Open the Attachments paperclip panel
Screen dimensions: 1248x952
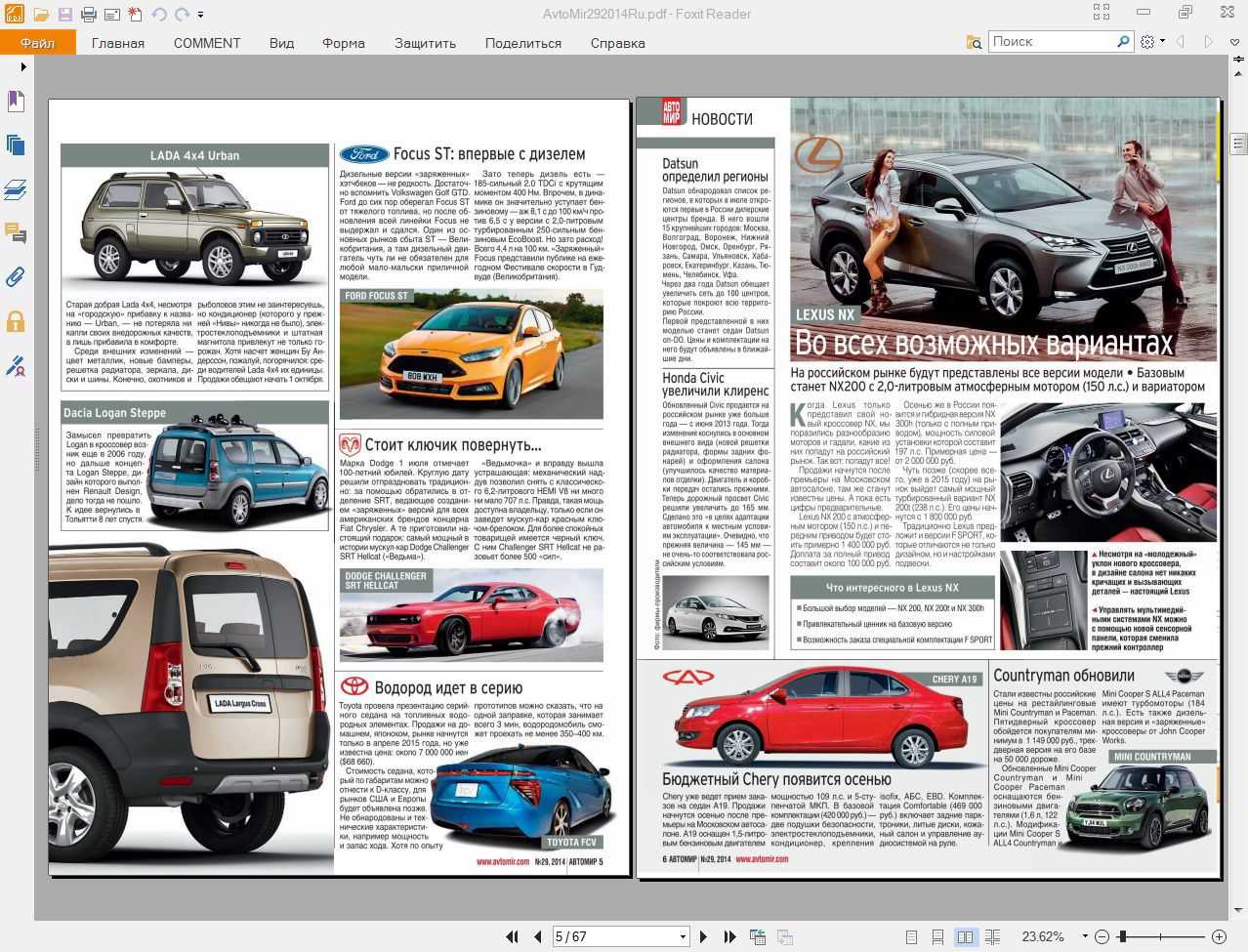(16, 277)
